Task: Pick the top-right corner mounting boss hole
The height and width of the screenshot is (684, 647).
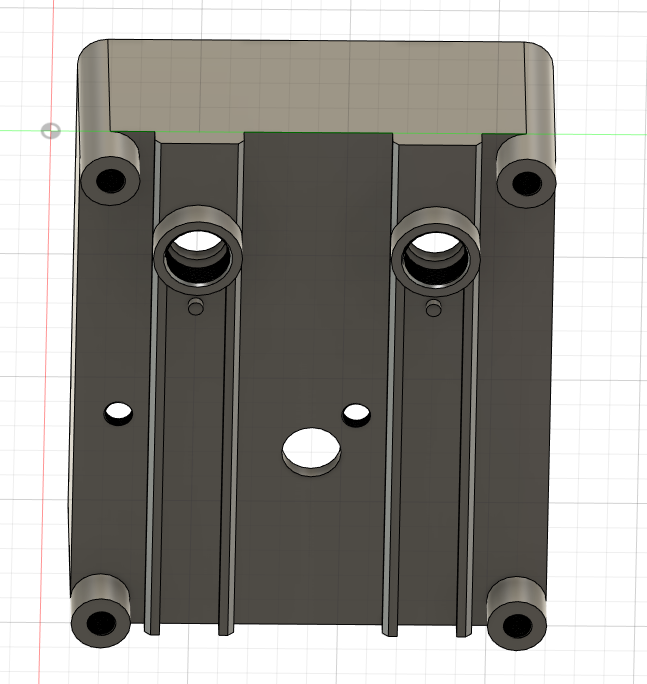Action: click(x=527, y=183)
